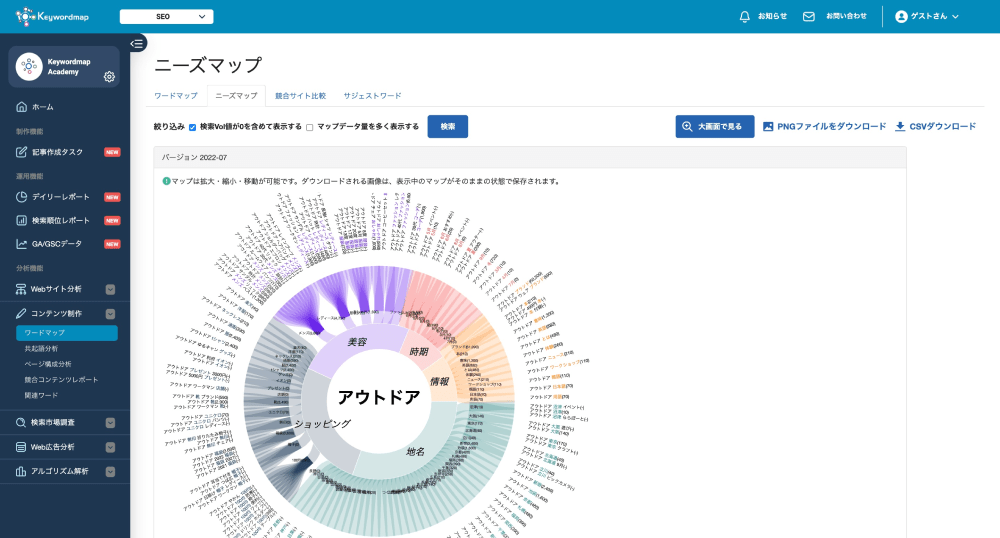This screenshot has width=1000, height=538.
Task: Collapse the コンテンツ制作 section
Action: (x=110, y=314)
